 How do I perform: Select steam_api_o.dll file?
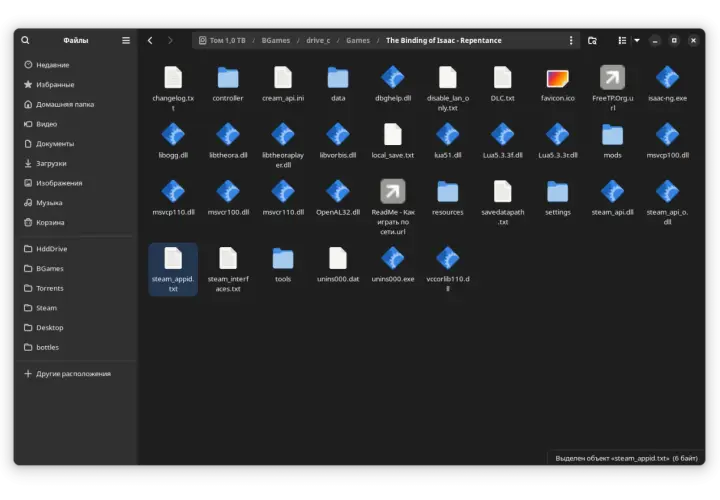[x=667, y=203]
